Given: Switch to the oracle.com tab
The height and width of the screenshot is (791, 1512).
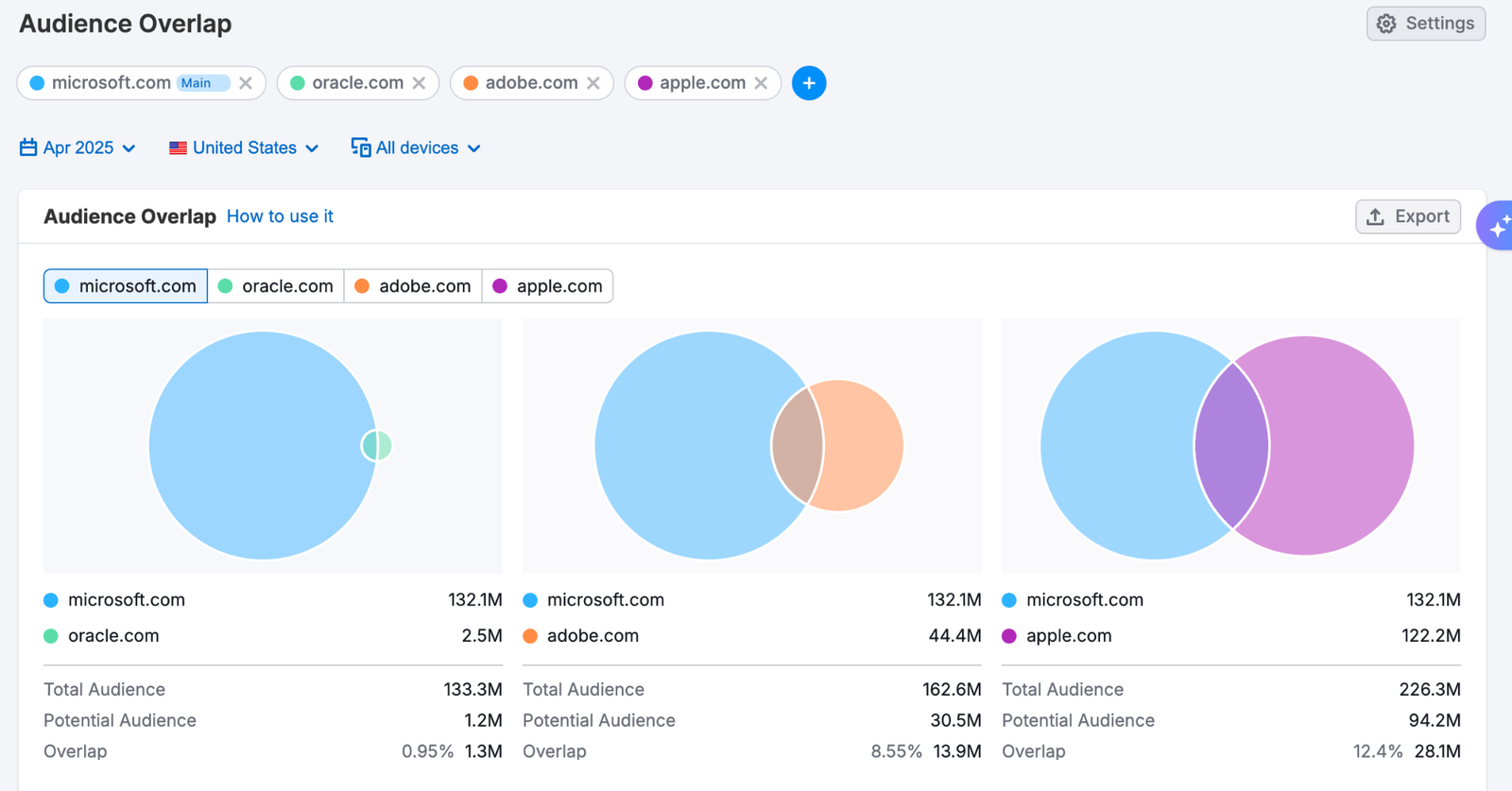Looking at the screenshot, I should pos(276,286).
